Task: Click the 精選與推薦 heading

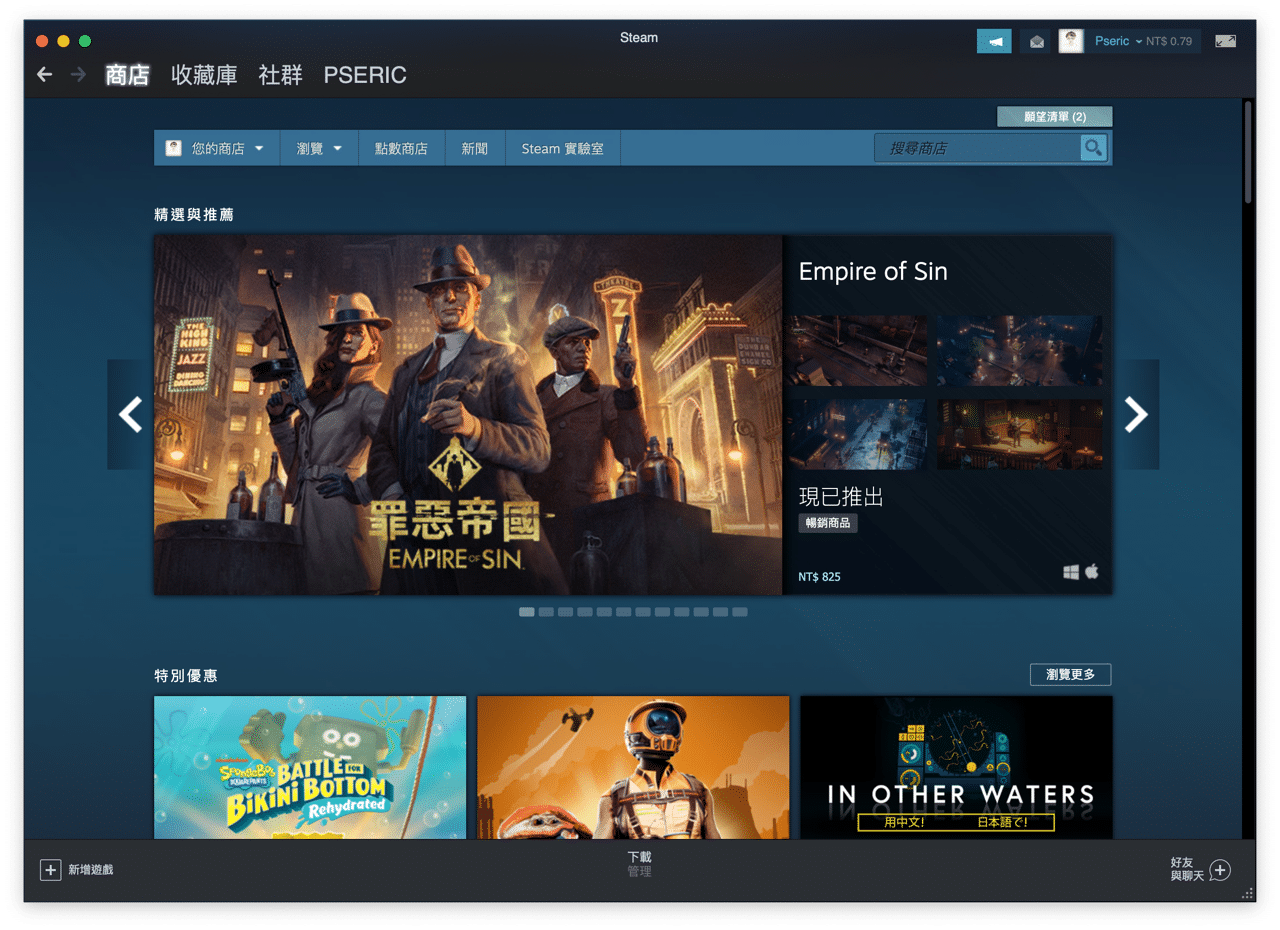Action: coord(194,215)
